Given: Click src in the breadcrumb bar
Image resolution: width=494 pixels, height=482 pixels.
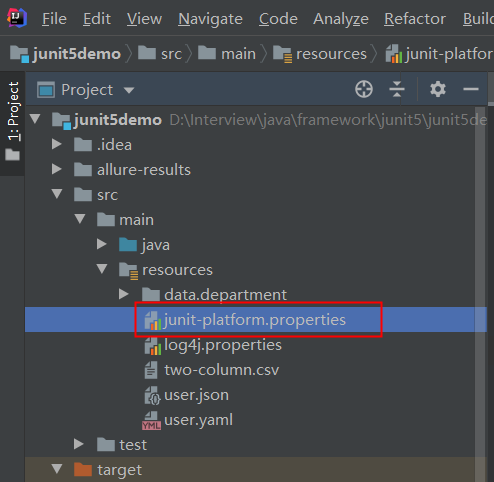Looking at the screenshot, I should pyautogui.click(x=160, y=54).
